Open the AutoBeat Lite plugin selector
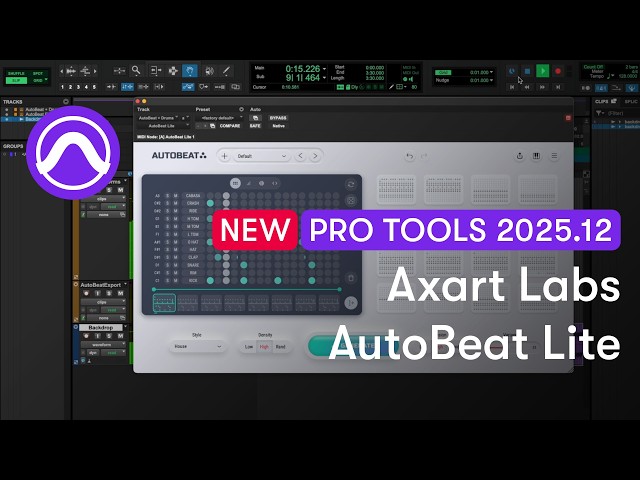Image resolution: width=640 pixels, height=480 pixels. click(163, 126)
